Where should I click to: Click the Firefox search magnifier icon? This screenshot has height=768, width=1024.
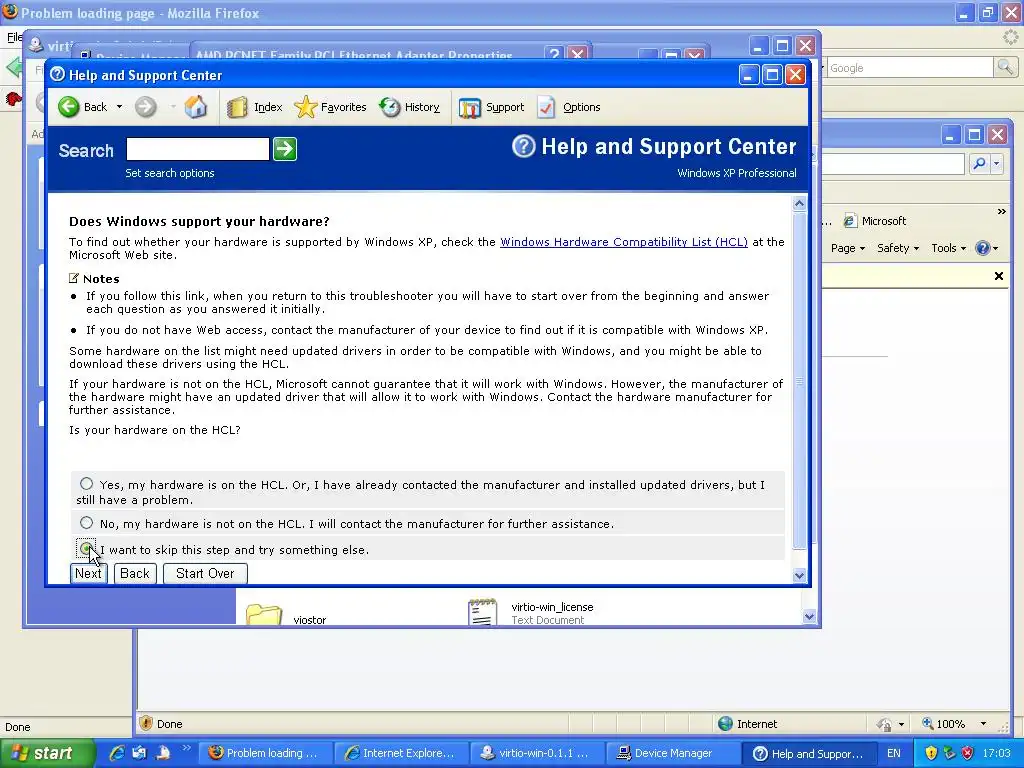[1004, 67]
